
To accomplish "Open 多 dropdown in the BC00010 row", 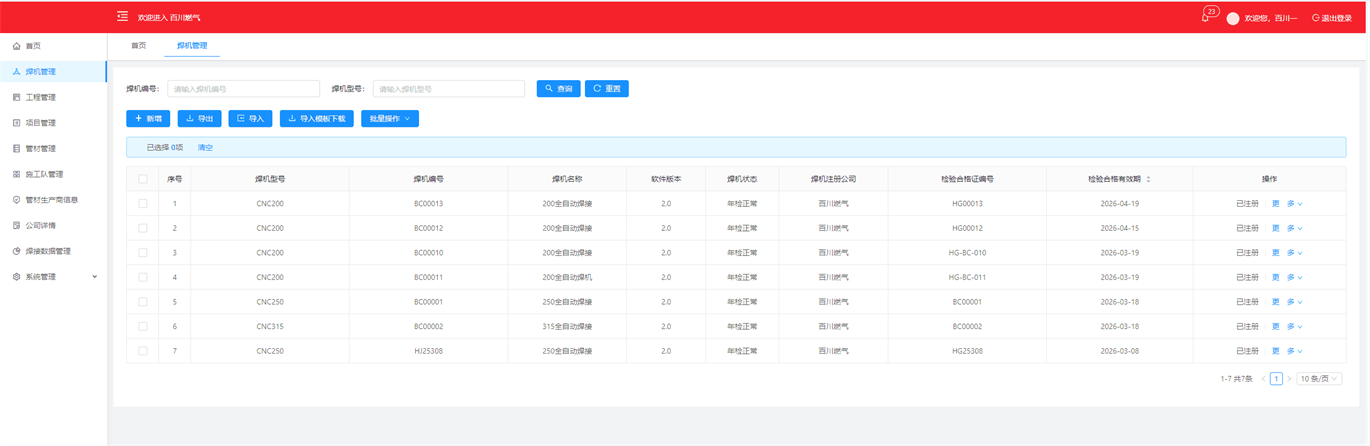I will tap(1294, 252).
